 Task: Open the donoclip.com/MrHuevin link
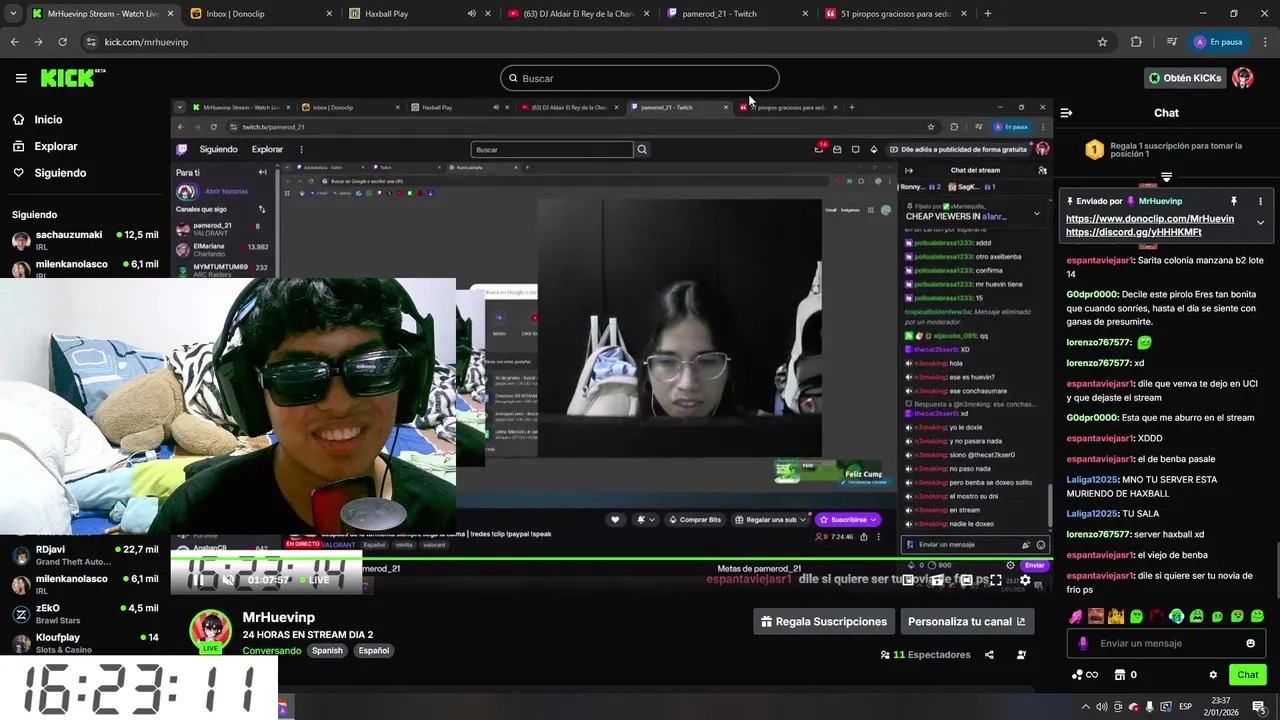tap(1150, 218)
